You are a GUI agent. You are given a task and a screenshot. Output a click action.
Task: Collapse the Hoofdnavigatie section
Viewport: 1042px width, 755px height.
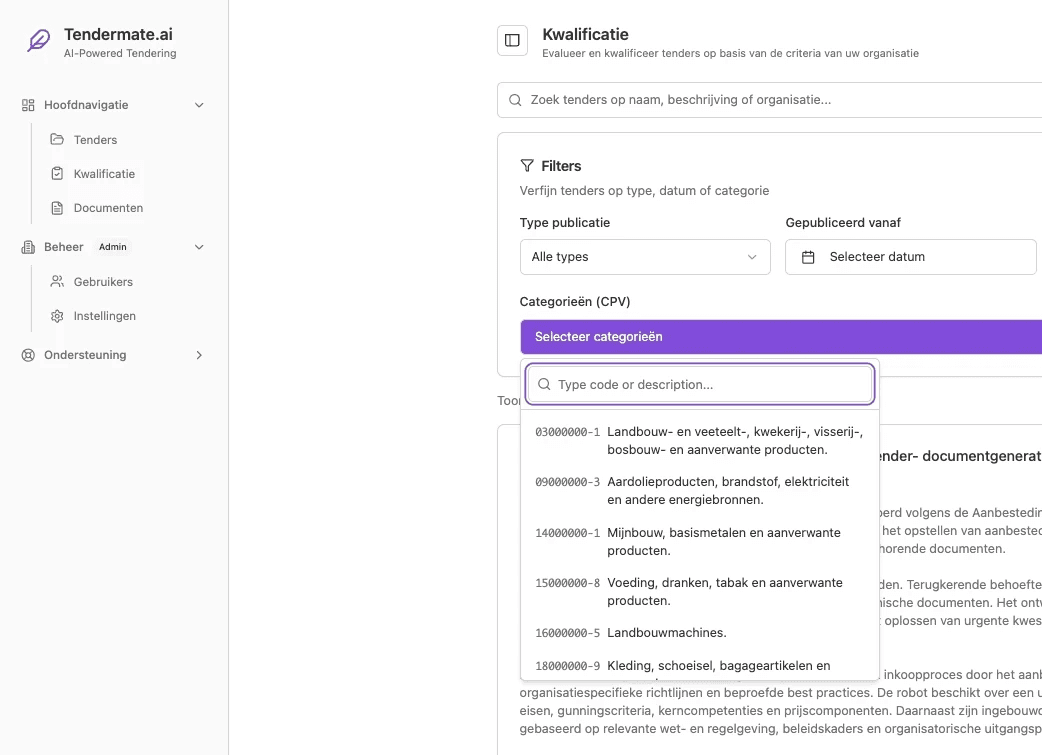point(199,105)
